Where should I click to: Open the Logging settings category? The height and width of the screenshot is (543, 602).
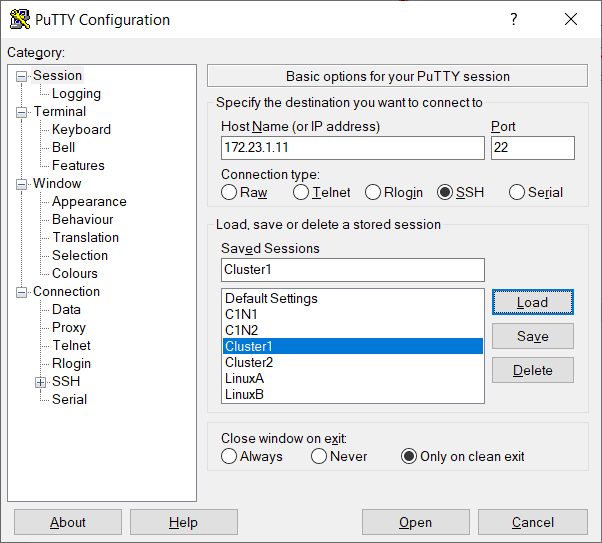pyautogui.click(x=76, y=94)
